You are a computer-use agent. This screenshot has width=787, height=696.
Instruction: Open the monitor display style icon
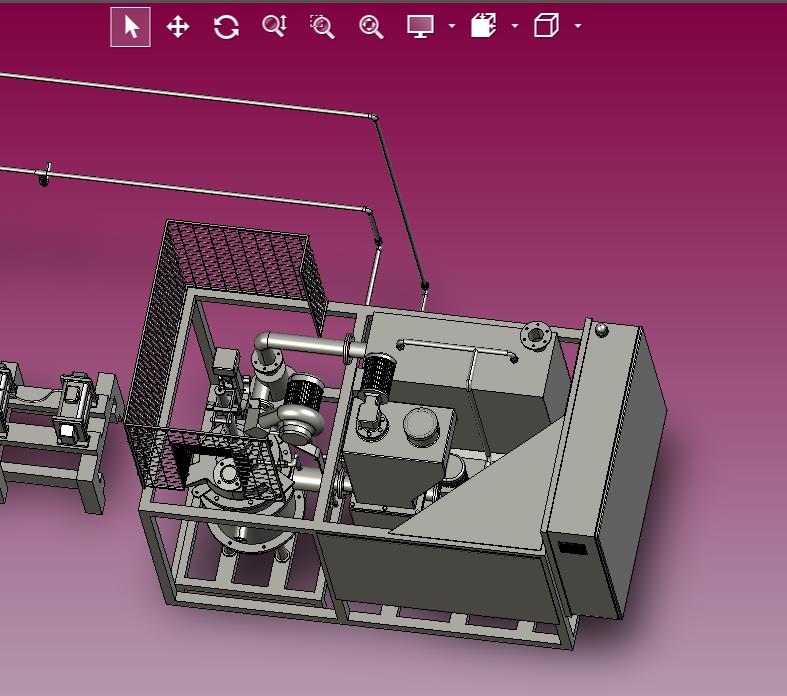420,26
